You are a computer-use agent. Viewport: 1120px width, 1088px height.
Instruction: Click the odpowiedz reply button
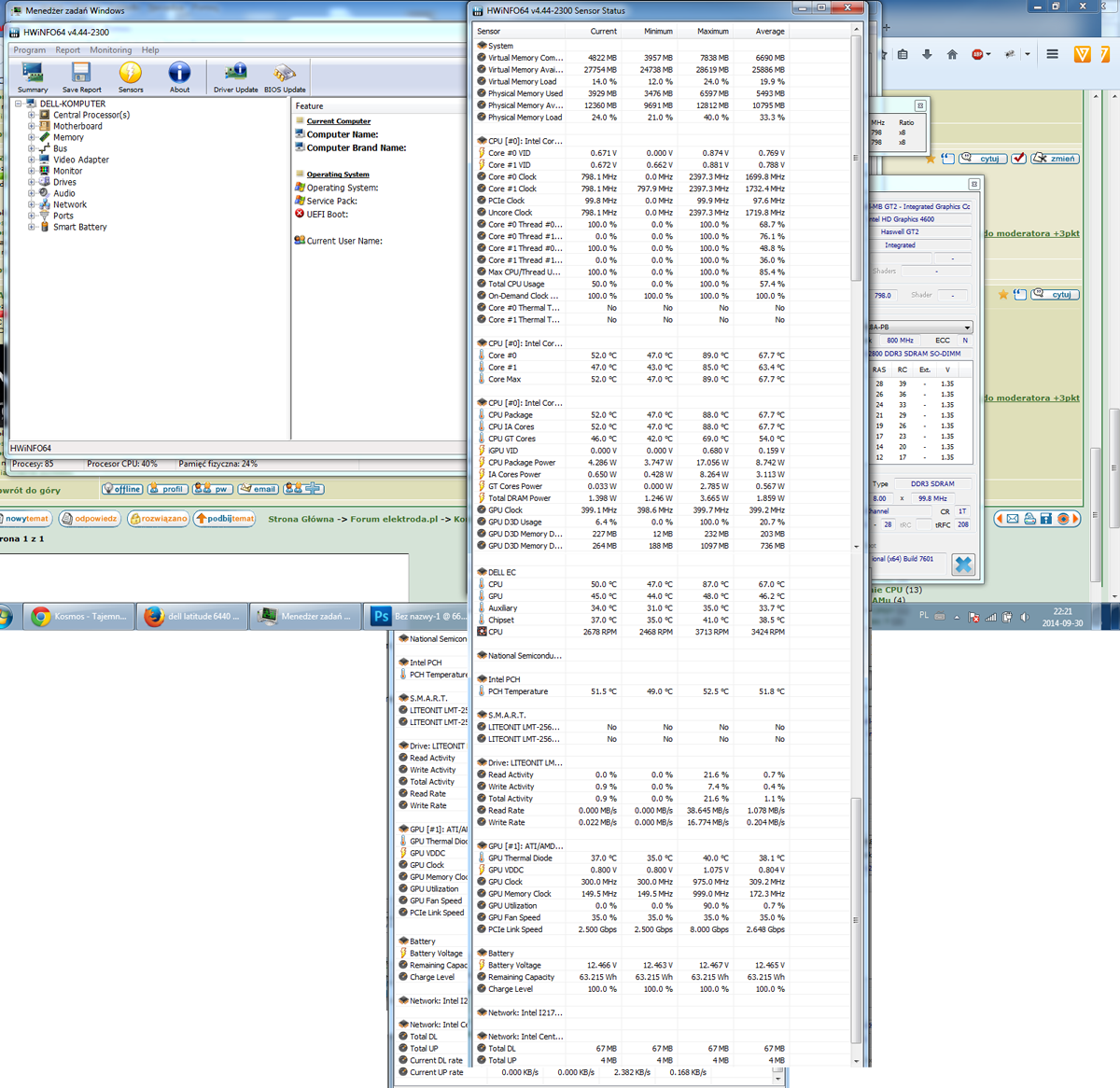90,518
